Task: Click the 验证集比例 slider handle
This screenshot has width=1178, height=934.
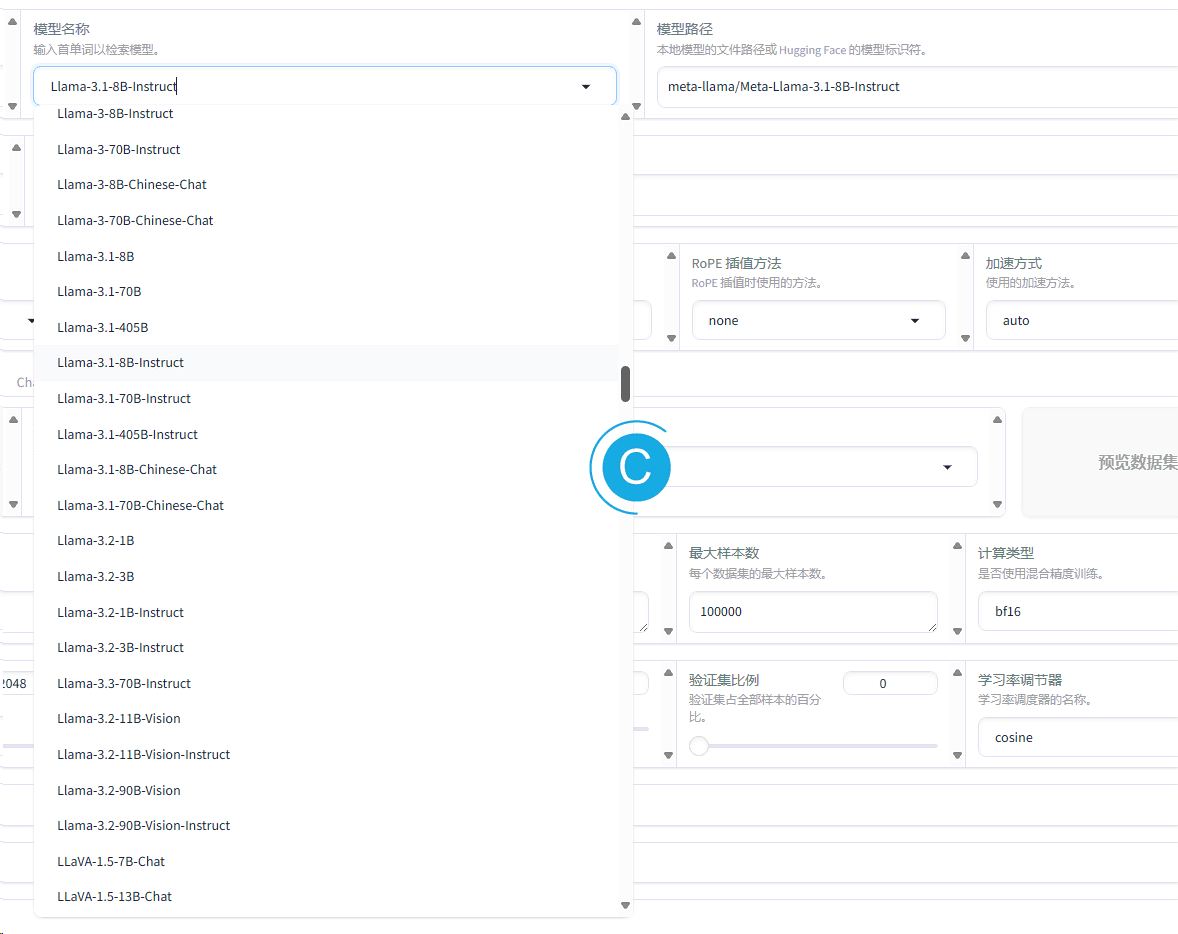Action: click(x=699, y=746)
